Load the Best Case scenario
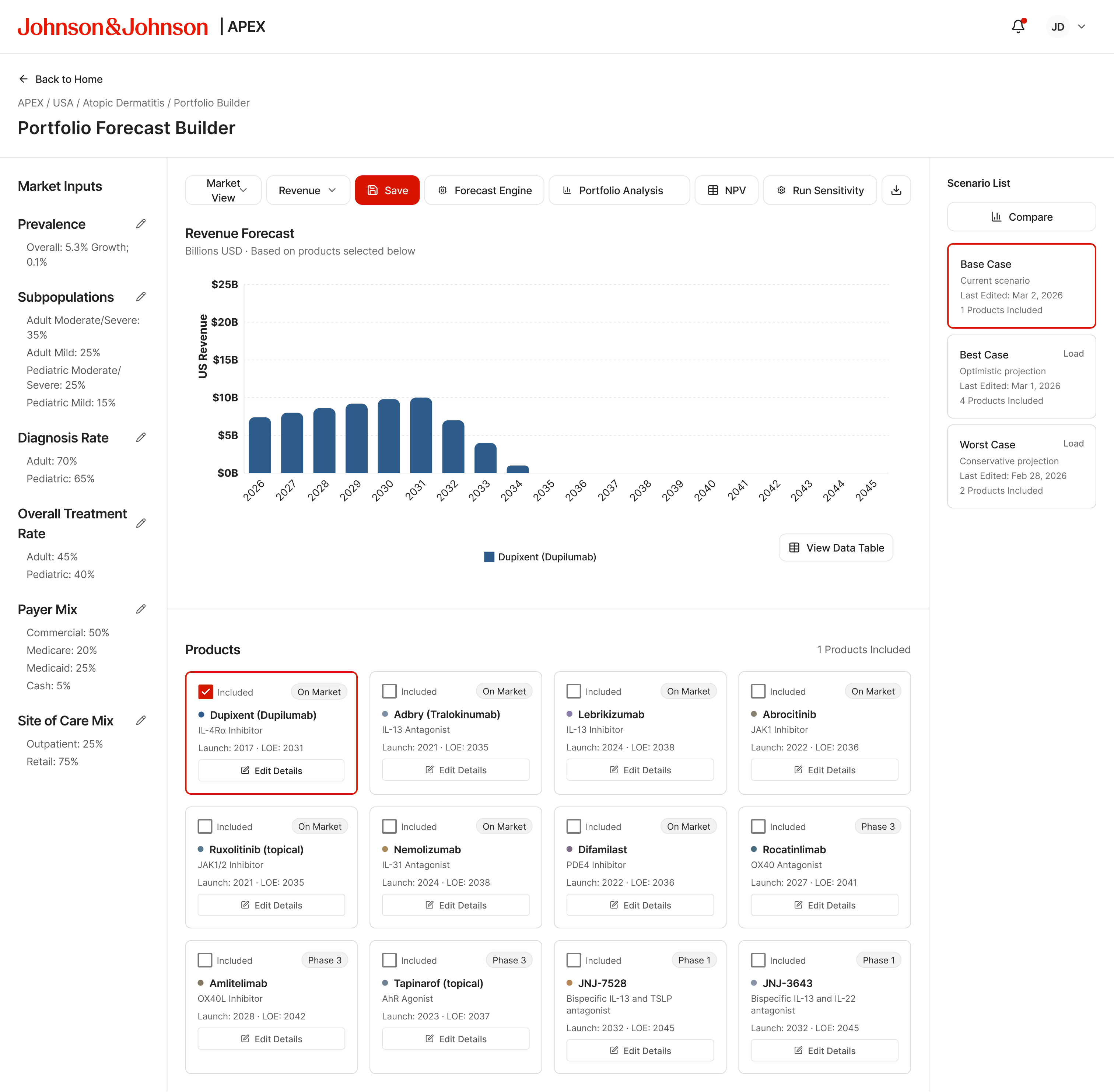This screenshot has height=1092, width=1114. point(1073,354)
